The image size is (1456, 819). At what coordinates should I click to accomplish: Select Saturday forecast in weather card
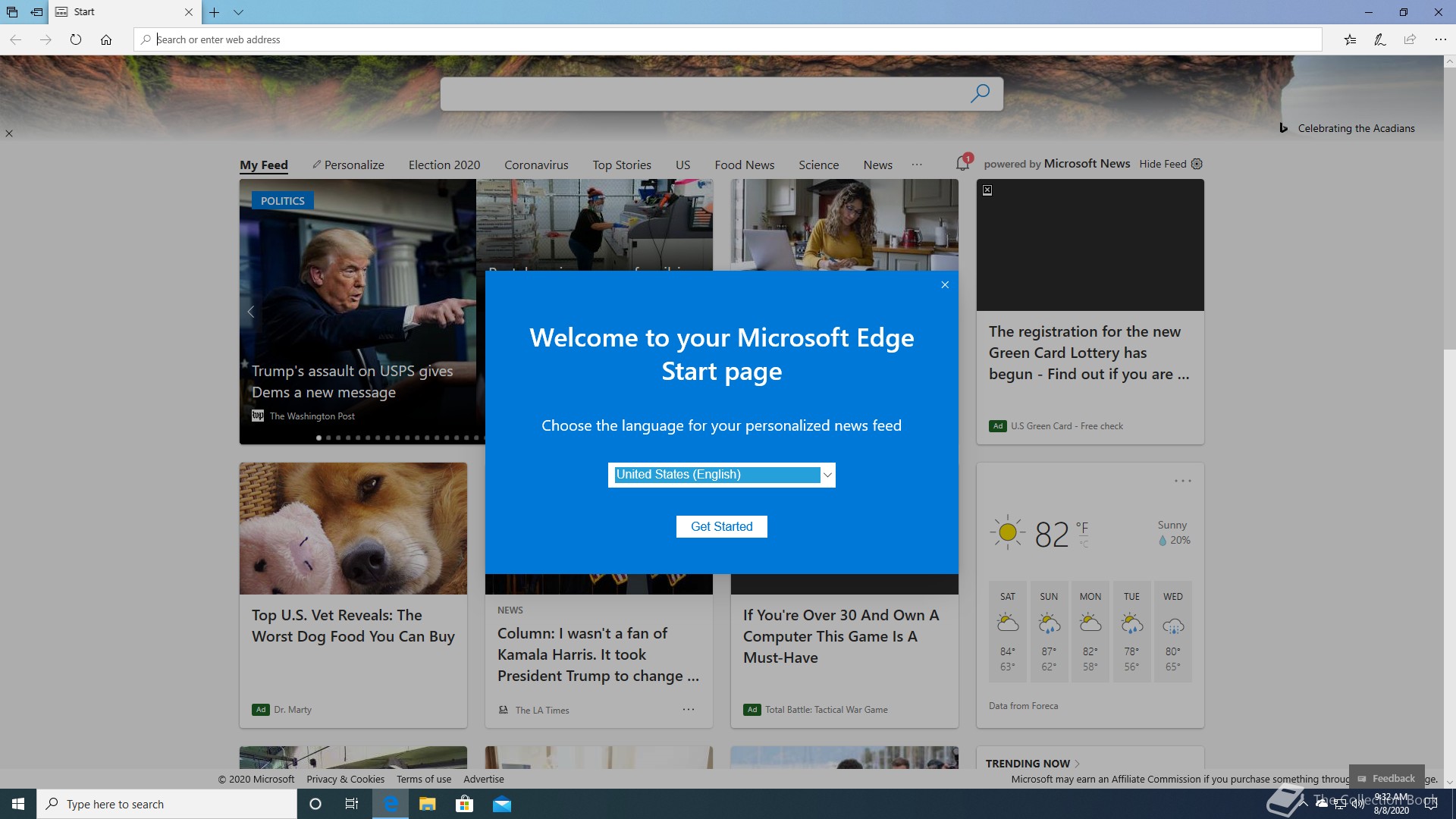(1007, 632)
